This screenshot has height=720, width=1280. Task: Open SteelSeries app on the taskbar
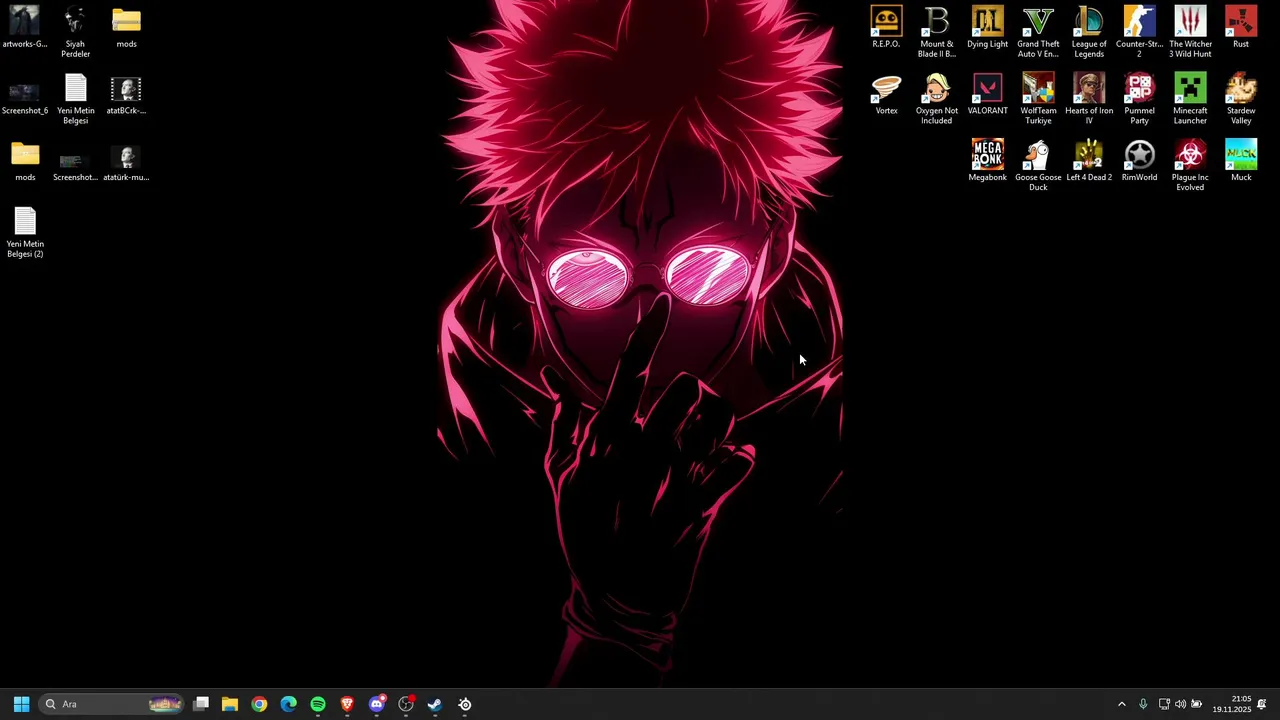point(465,704)
